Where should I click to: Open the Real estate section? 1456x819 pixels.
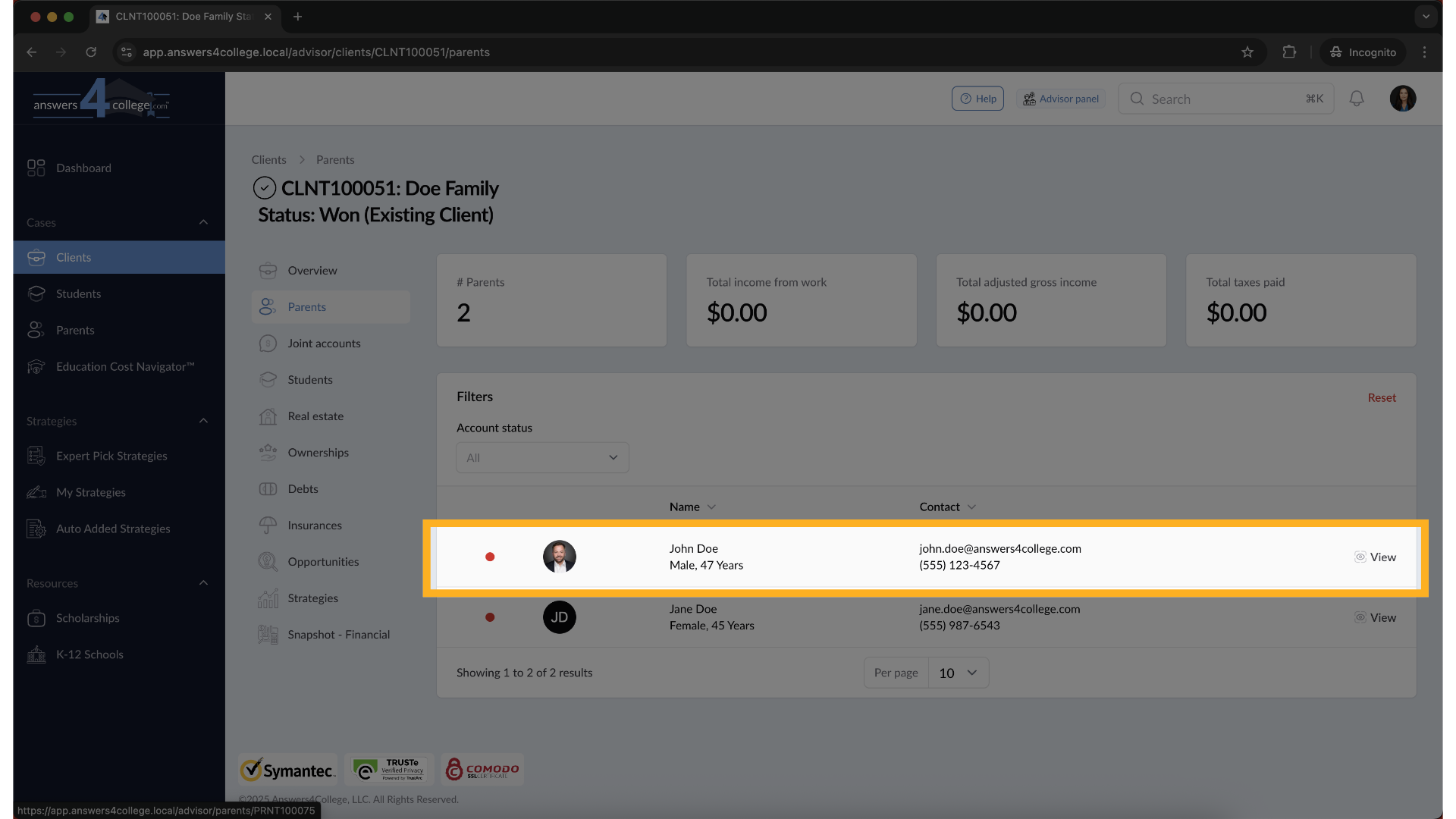coord(315,416)
